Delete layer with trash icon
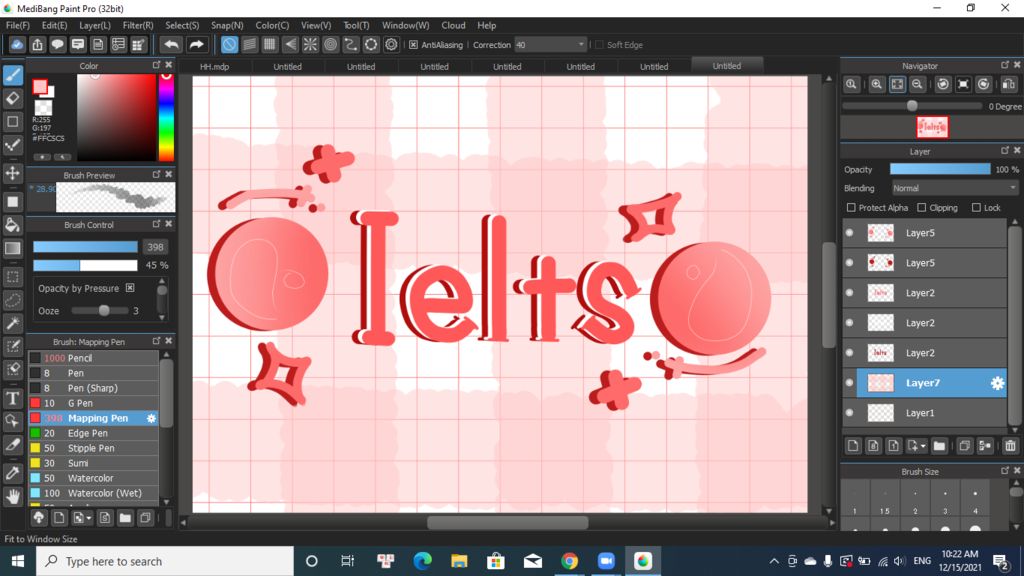 1010,446
